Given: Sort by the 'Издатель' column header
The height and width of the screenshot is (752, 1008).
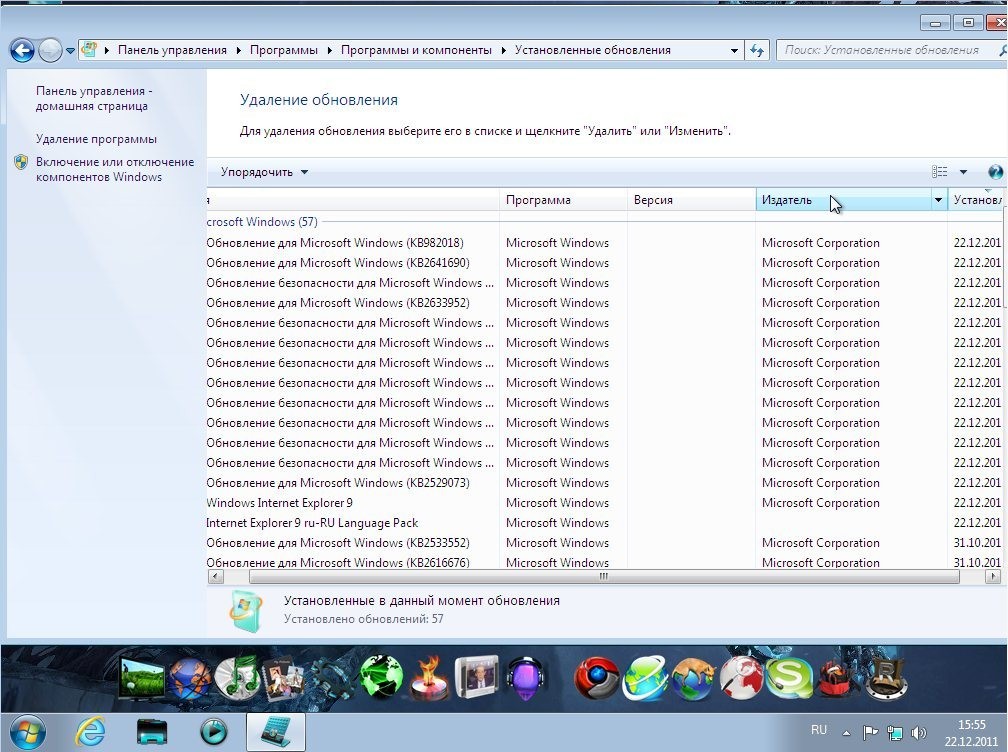Looking at the screenshot, I should 843,200.
